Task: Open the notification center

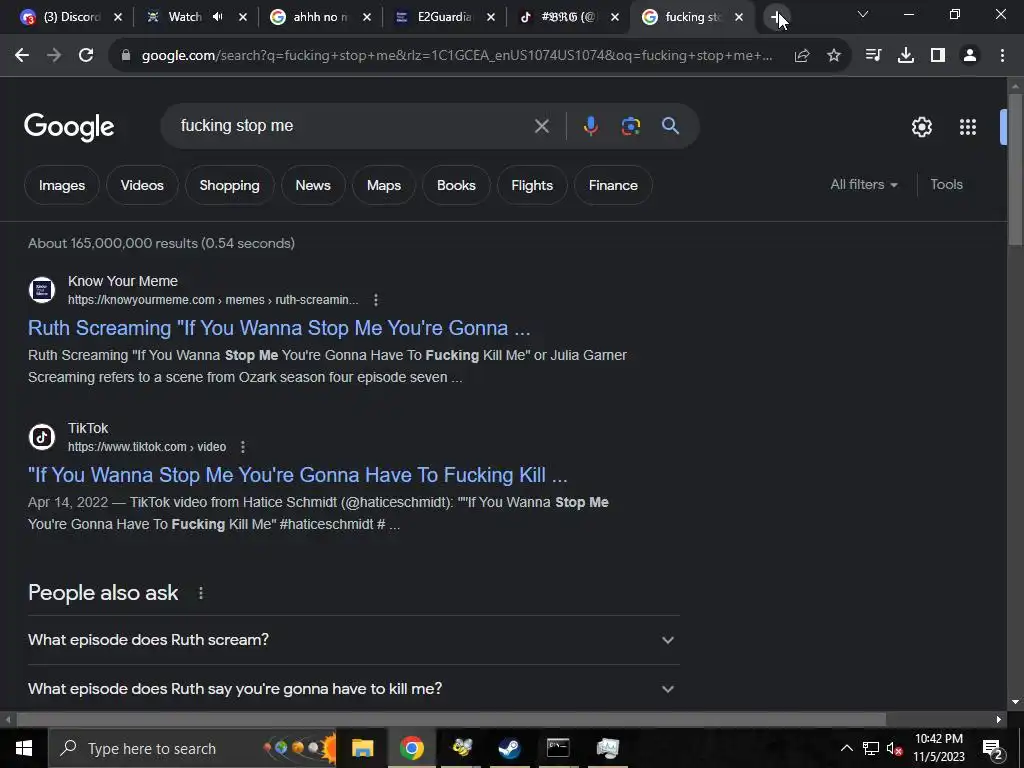Action: 993,748
